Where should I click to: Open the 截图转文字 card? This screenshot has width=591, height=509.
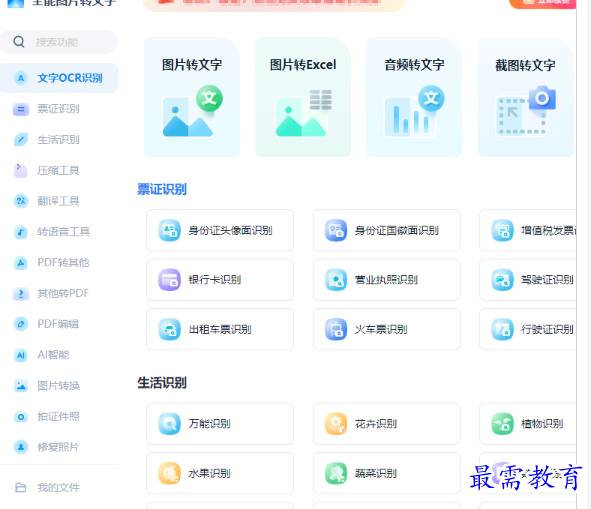[525, 97]
